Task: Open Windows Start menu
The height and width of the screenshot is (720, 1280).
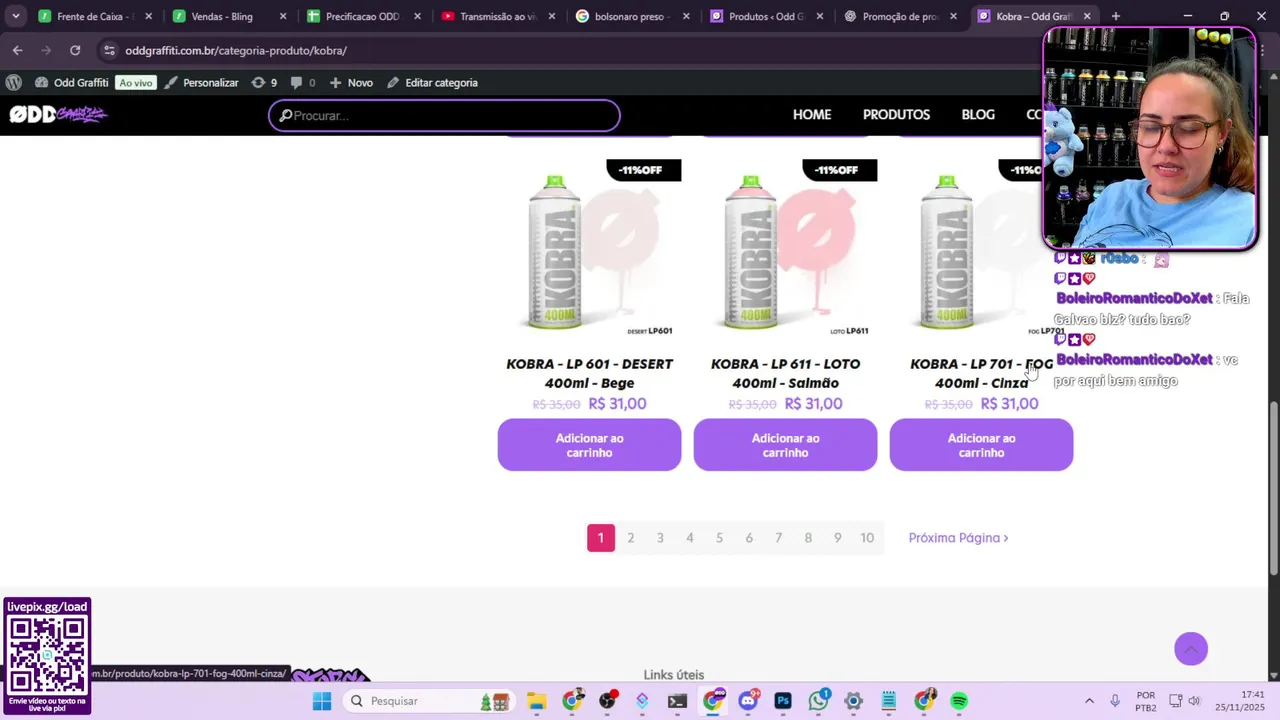Action: point(322,701)
